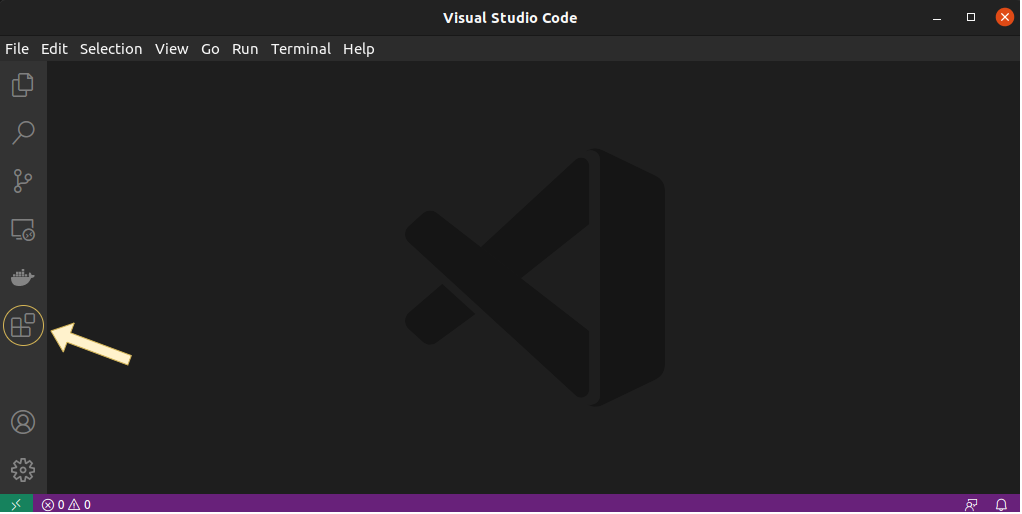
Task: Click the Accounts icon
Action: tap(23, 422)
